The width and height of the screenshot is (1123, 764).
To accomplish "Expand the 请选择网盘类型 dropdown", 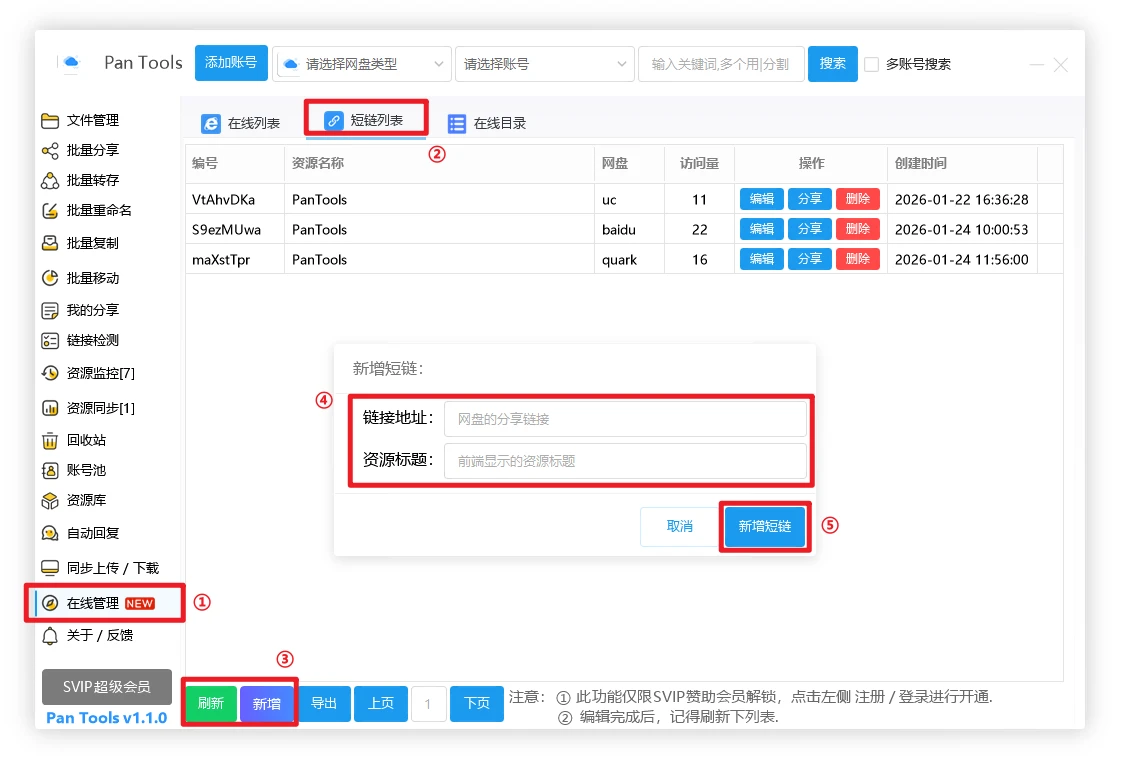I will [362, 64].
